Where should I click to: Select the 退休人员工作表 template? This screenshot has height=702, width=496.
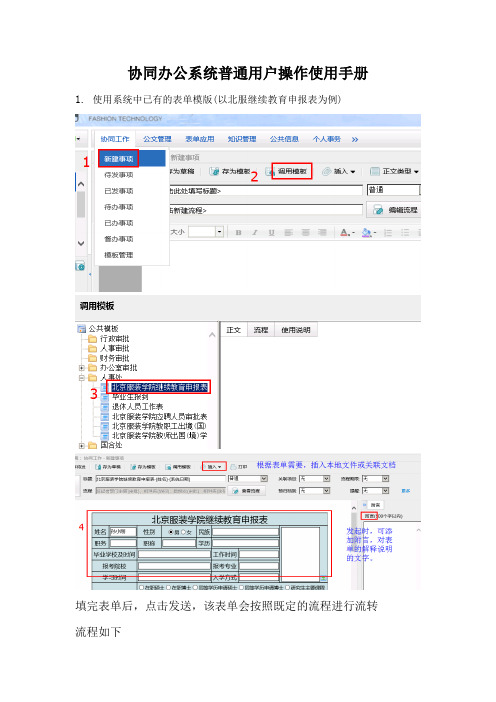coord(137,407)
